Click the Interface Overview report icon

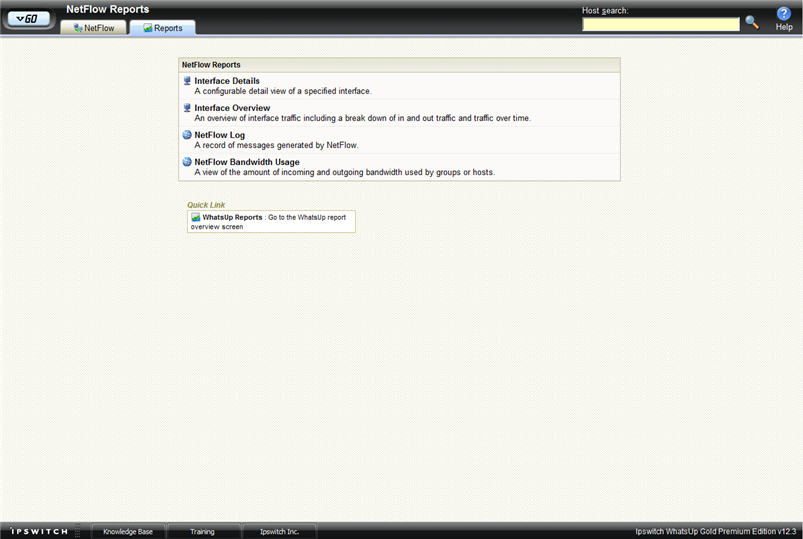[187, 108]
